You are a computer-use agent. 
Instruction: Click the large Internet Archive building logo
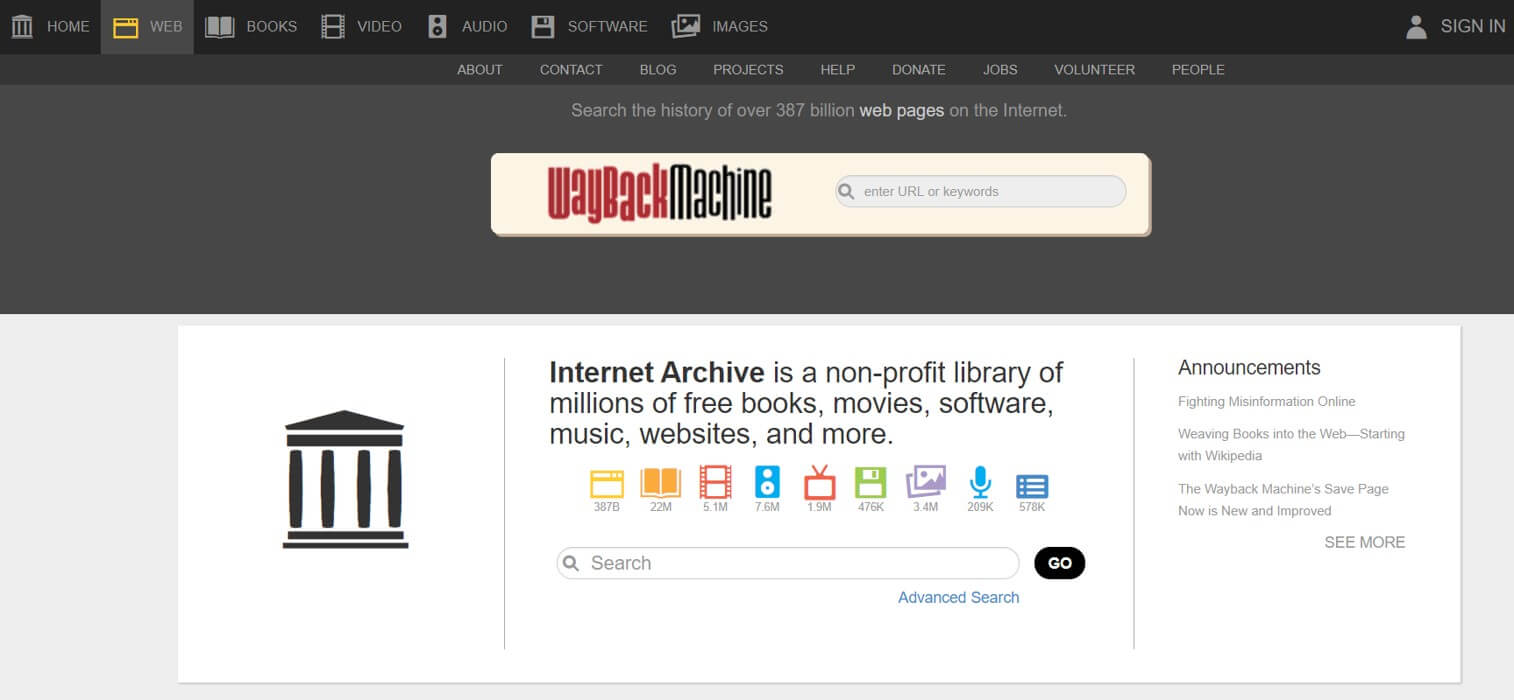[x=345, y=479]
